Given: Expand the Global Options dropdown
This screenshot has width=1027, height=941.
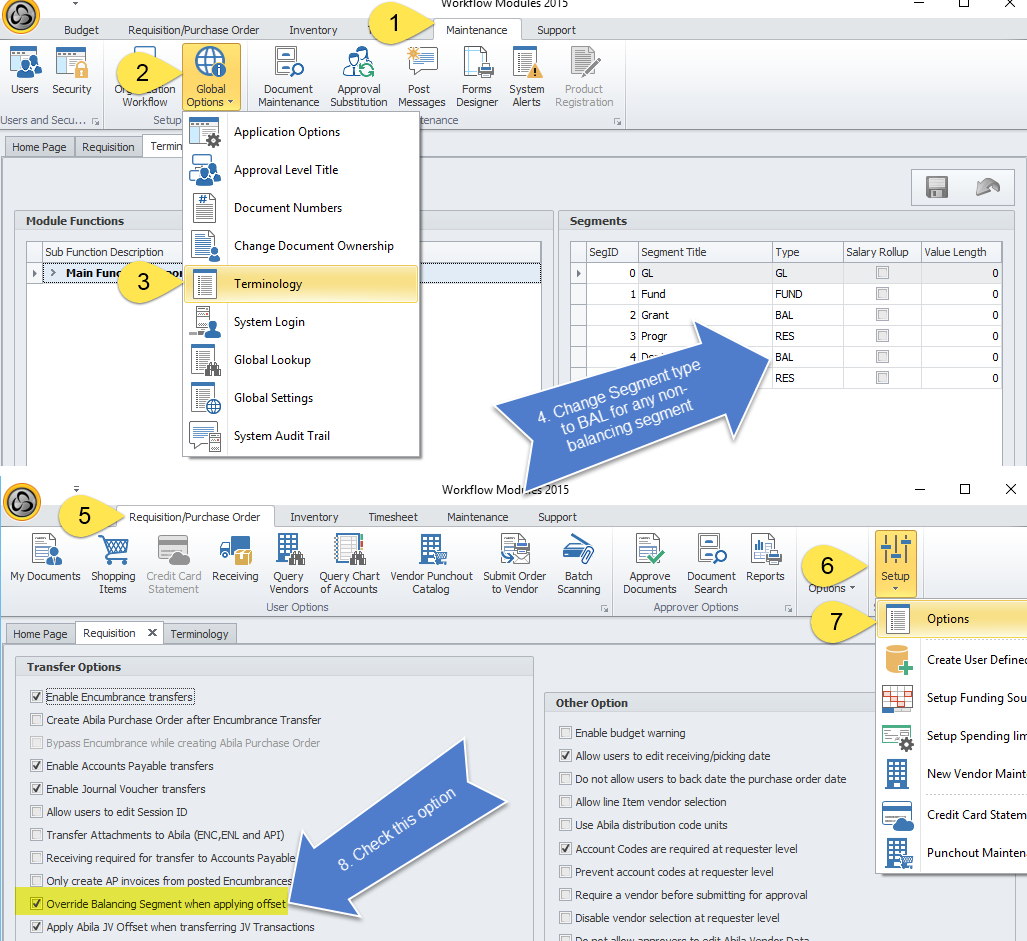Looking at the screenshot, I should (x=211, y=77).
